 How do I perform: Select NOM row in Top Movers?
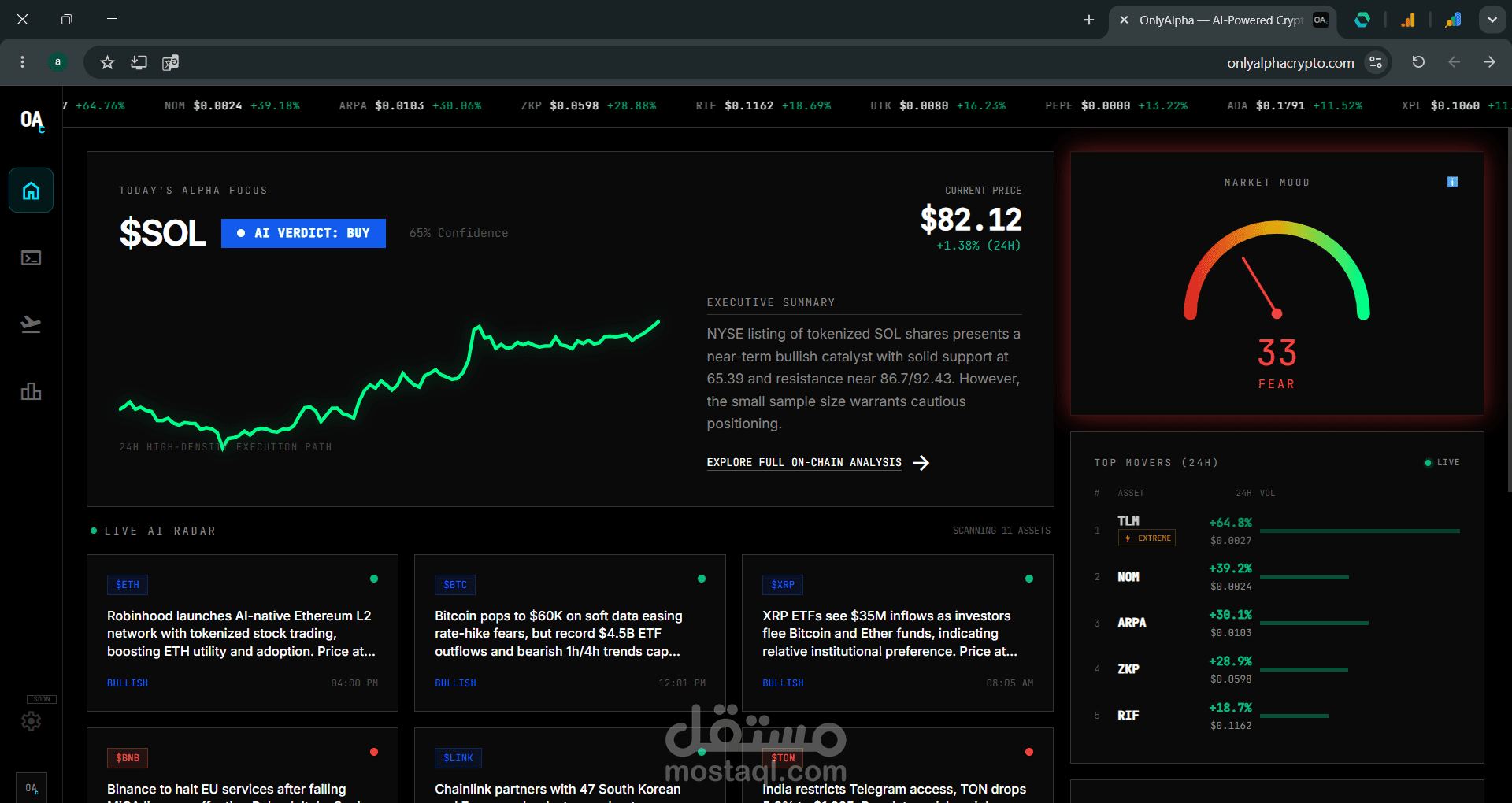1277,577
